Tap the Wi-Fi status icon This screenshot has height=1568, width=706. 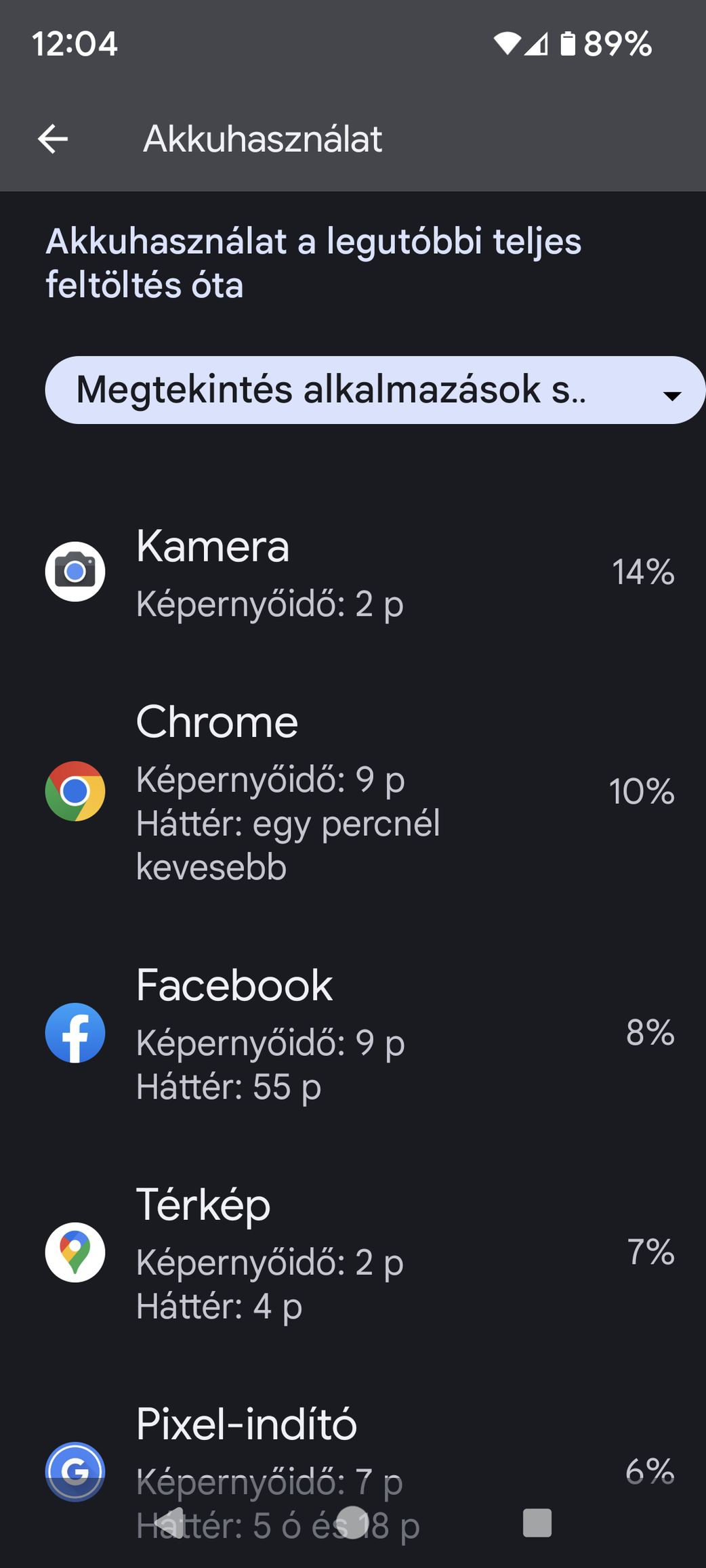(x=506, y=44)
